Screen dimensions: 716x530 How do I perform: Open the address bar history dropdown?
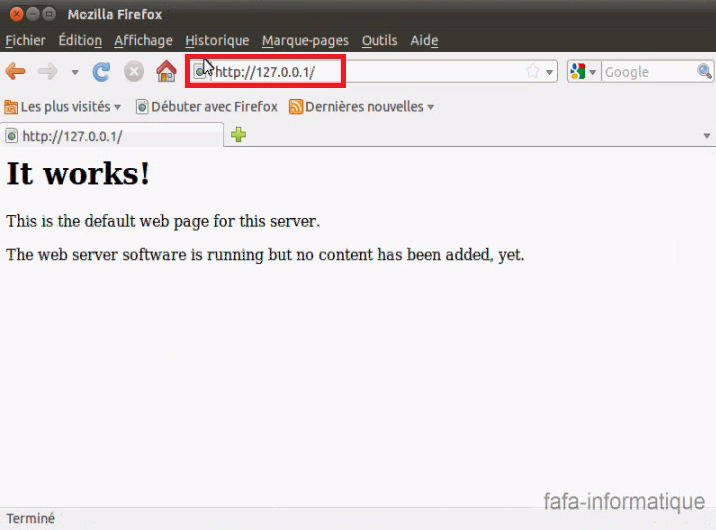click(x=549, y=72)
